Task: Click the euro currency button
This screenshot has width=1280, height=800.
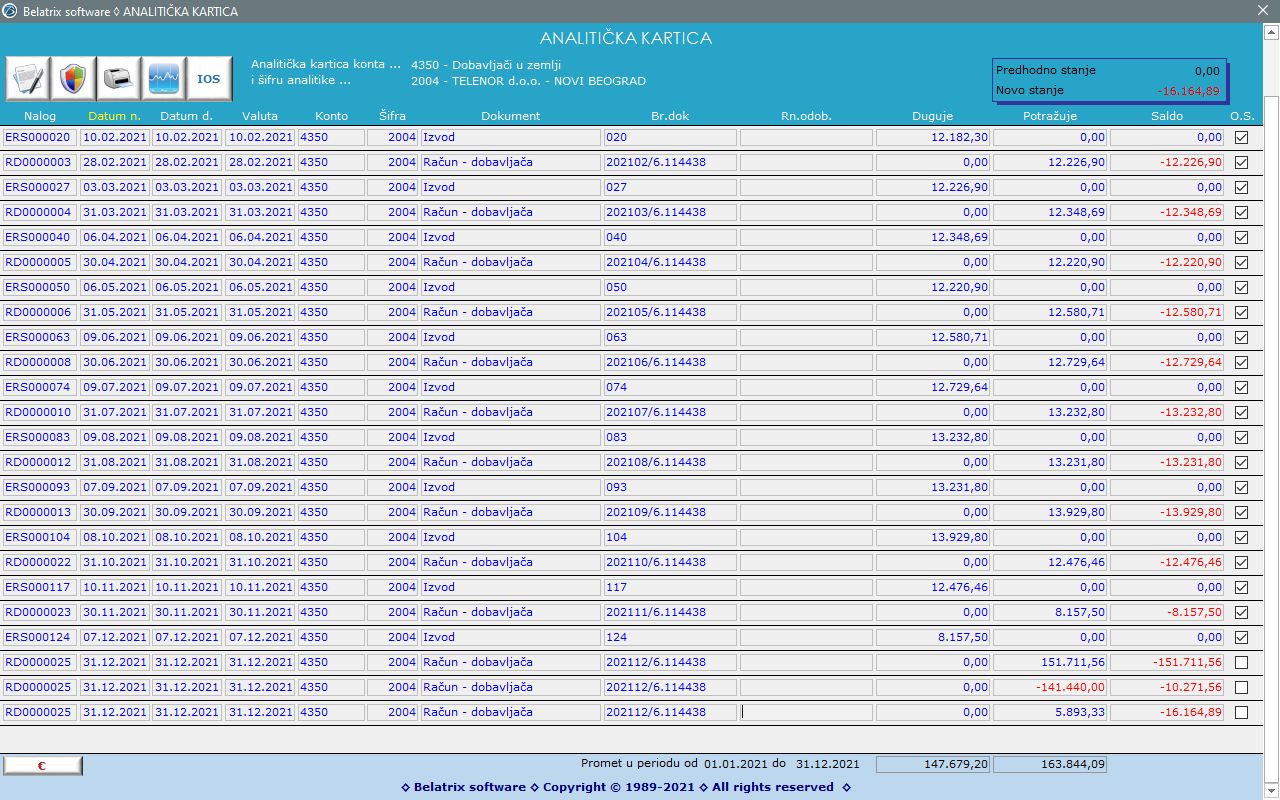Action: click(43, 765)
